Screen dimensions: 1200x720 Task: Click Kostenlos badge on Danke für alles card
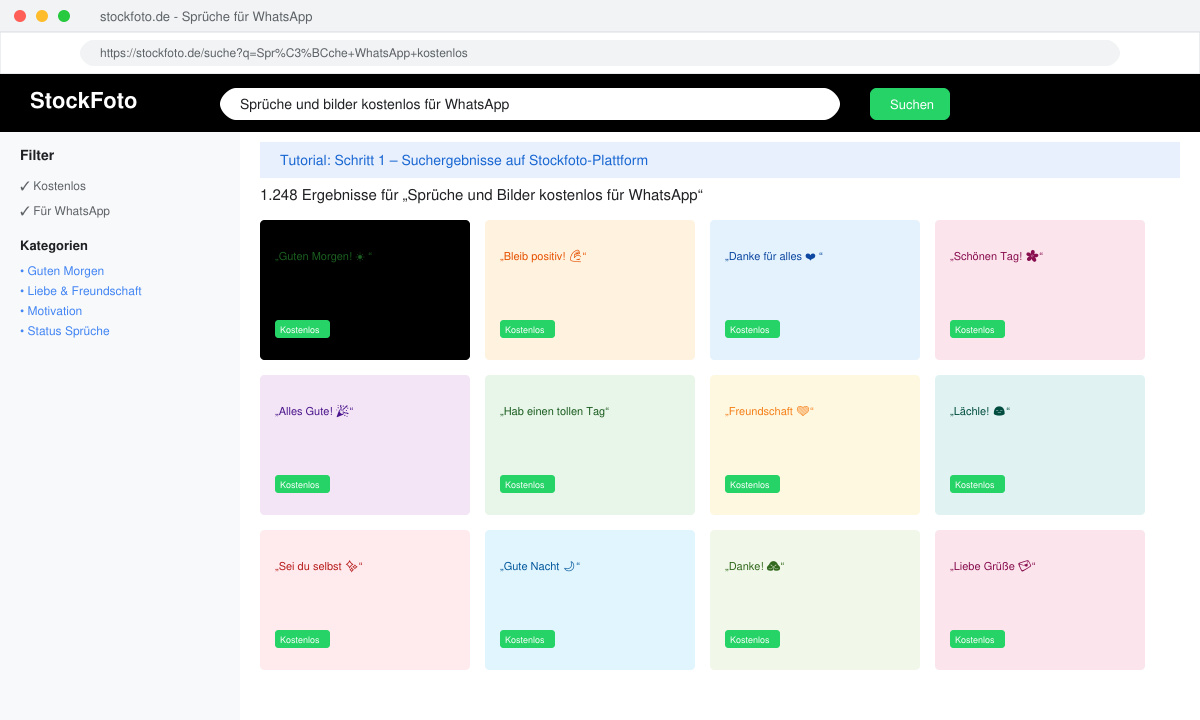pos(752,329)
